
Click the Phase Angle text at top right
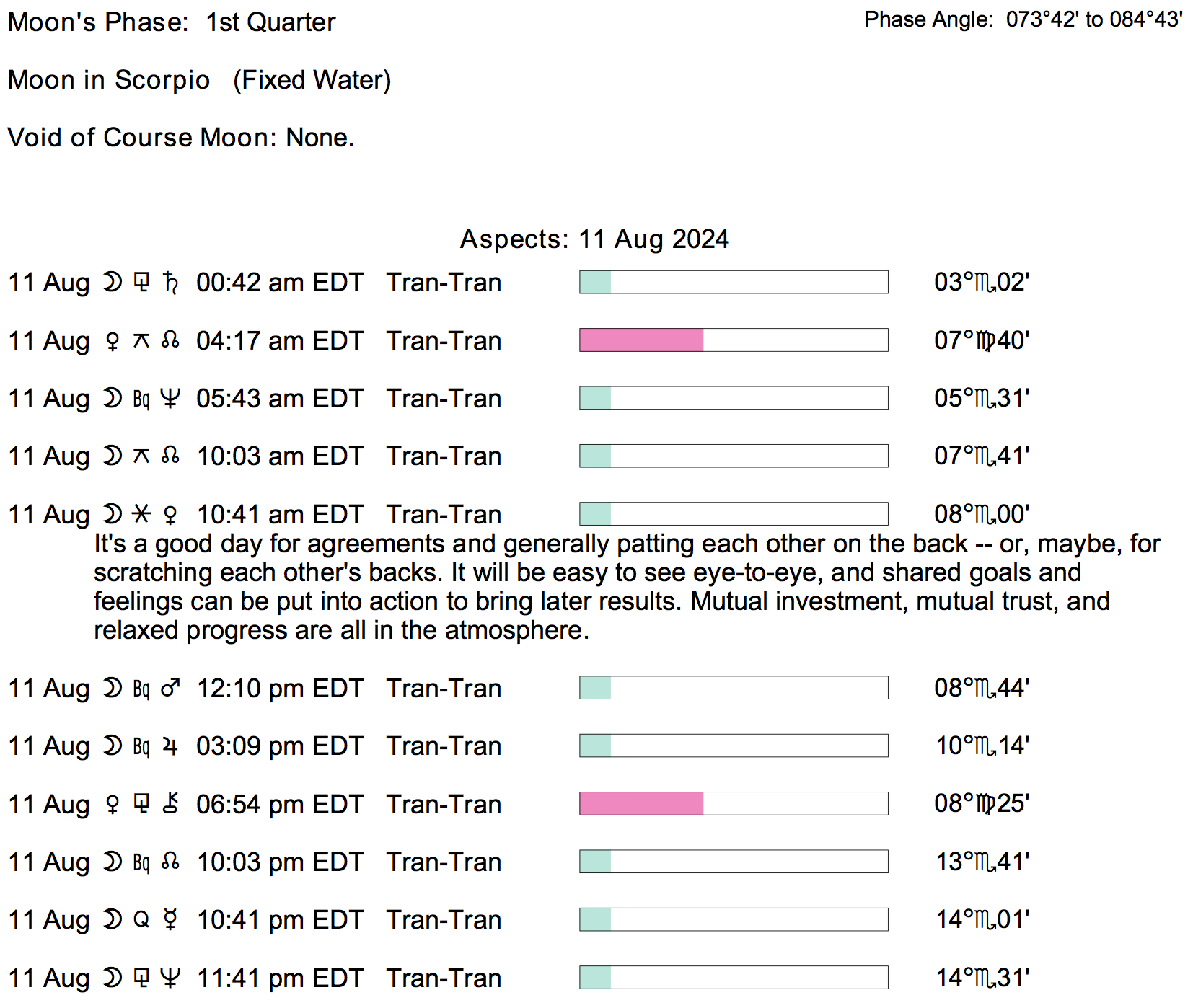[x=1023, y=19]
